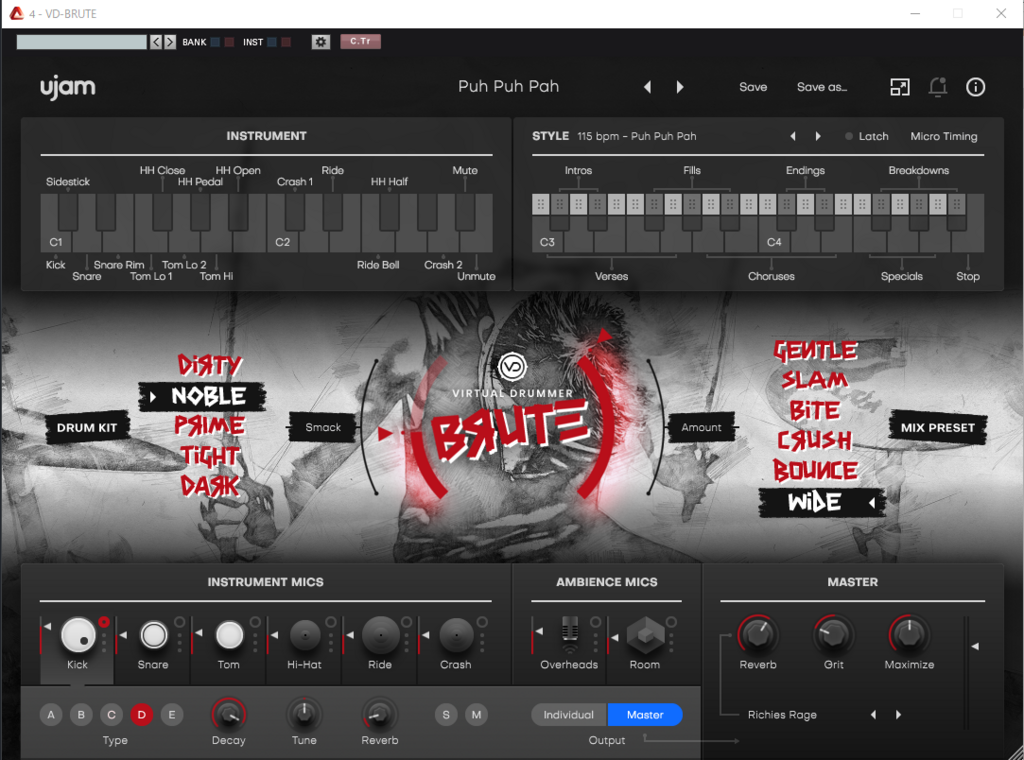Click the Save preset button

753,87
